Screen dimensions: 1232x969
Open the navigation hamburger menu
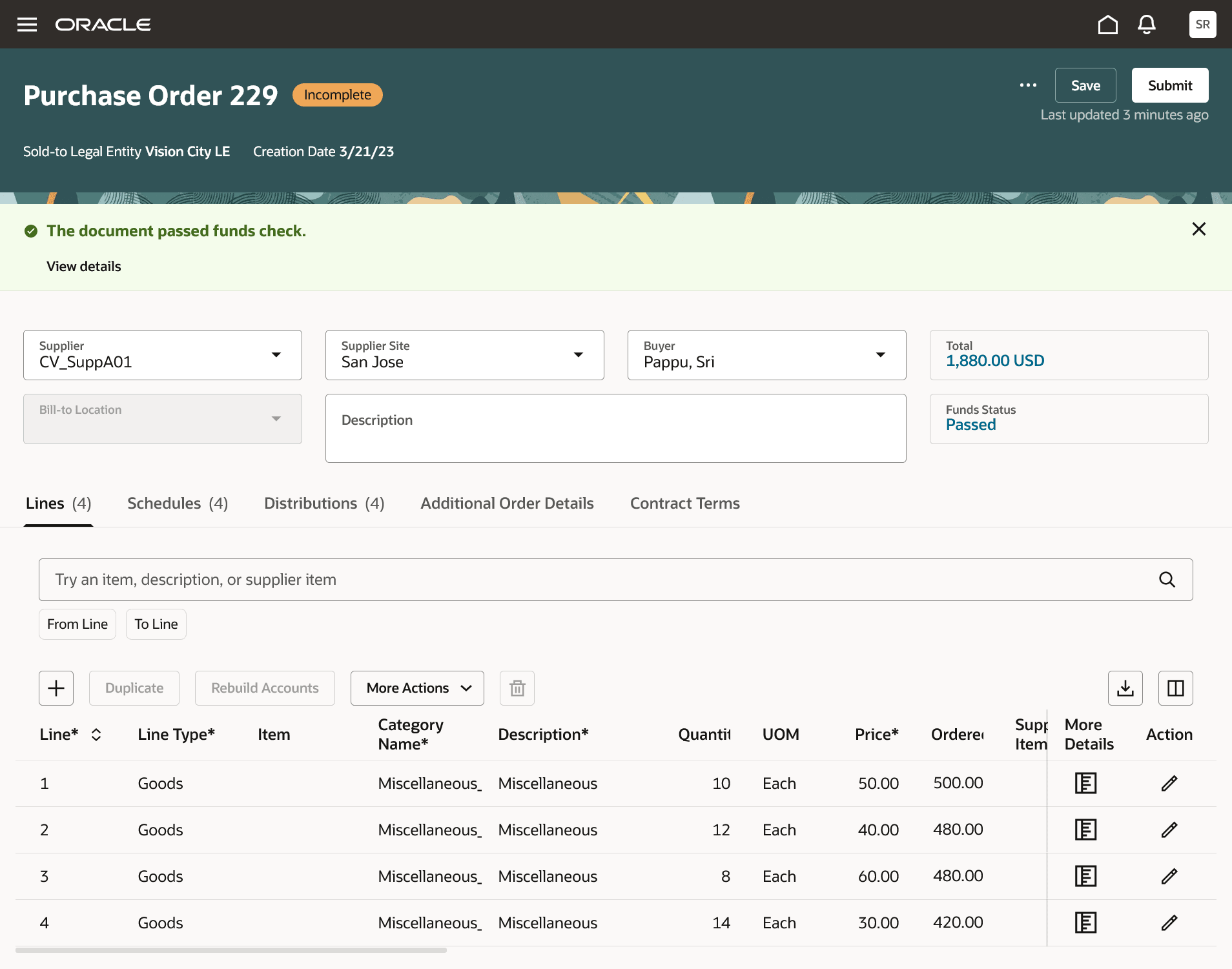point(27,24)
